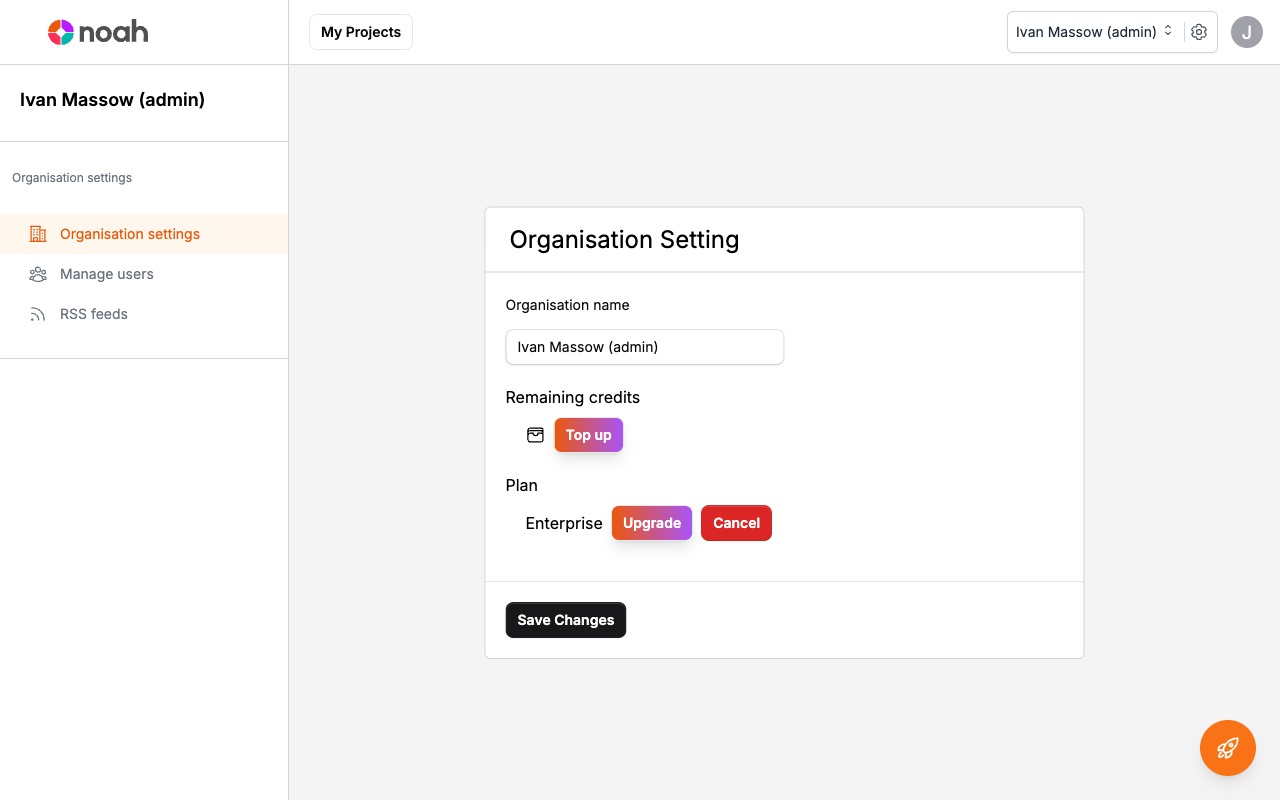Image resolution: width=1280 pixels, height=800 pixels.
Task: Click the orange rocket floating button
Action: [1227, 747]
